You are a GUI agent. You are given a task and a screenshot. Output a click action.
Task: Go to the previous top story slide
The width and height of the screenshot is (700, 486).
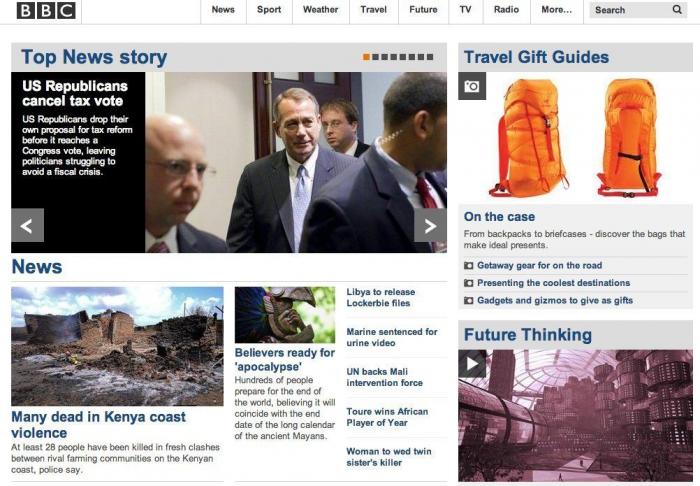28,225
